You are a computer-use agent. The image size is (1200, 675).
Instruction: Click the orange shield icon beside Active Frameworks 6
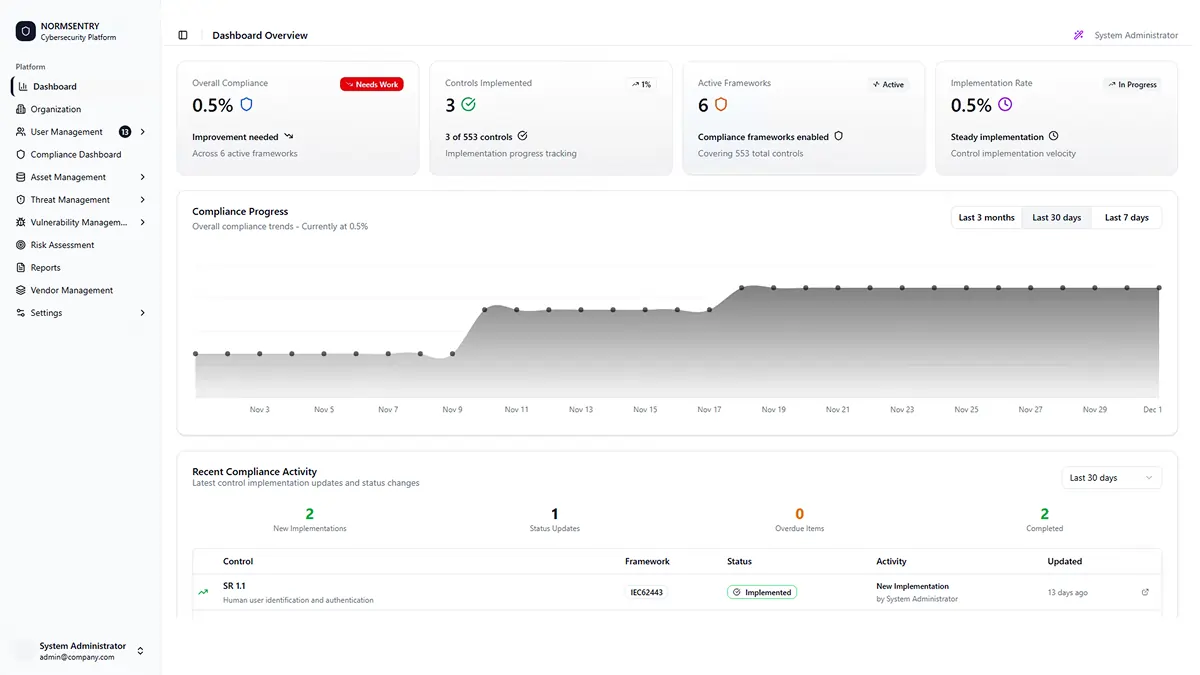[x=720, y=104]
